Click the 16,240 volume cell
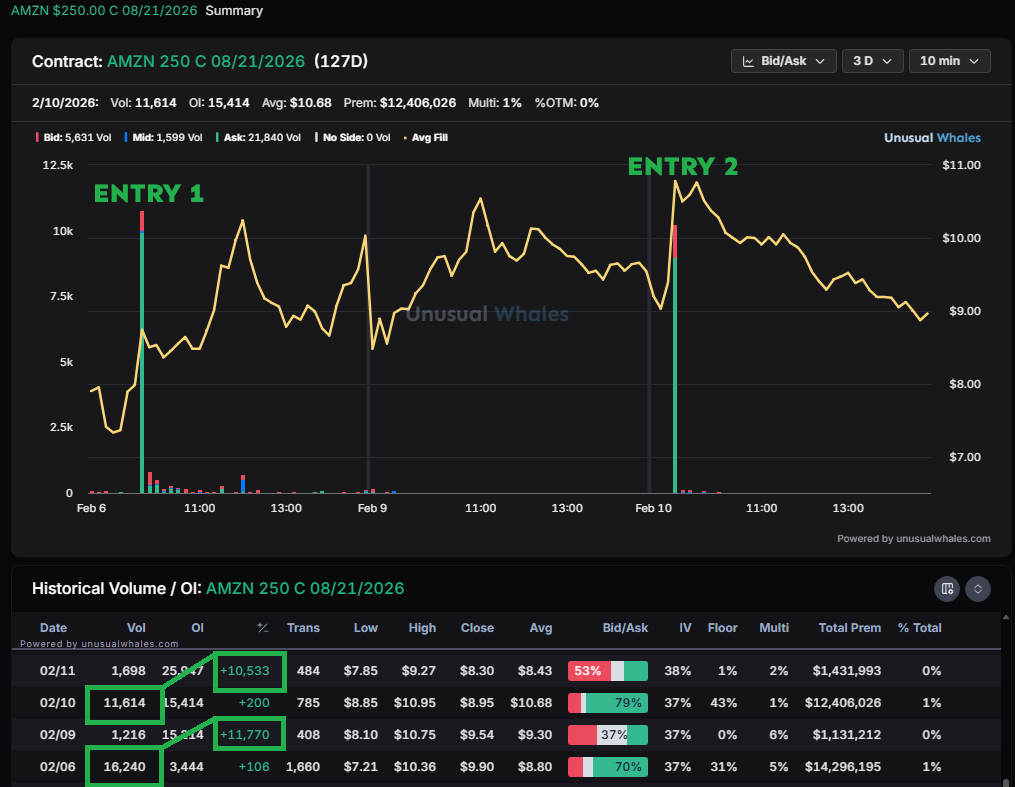Viewport: 1015px width, 787px height. point(124,767)
